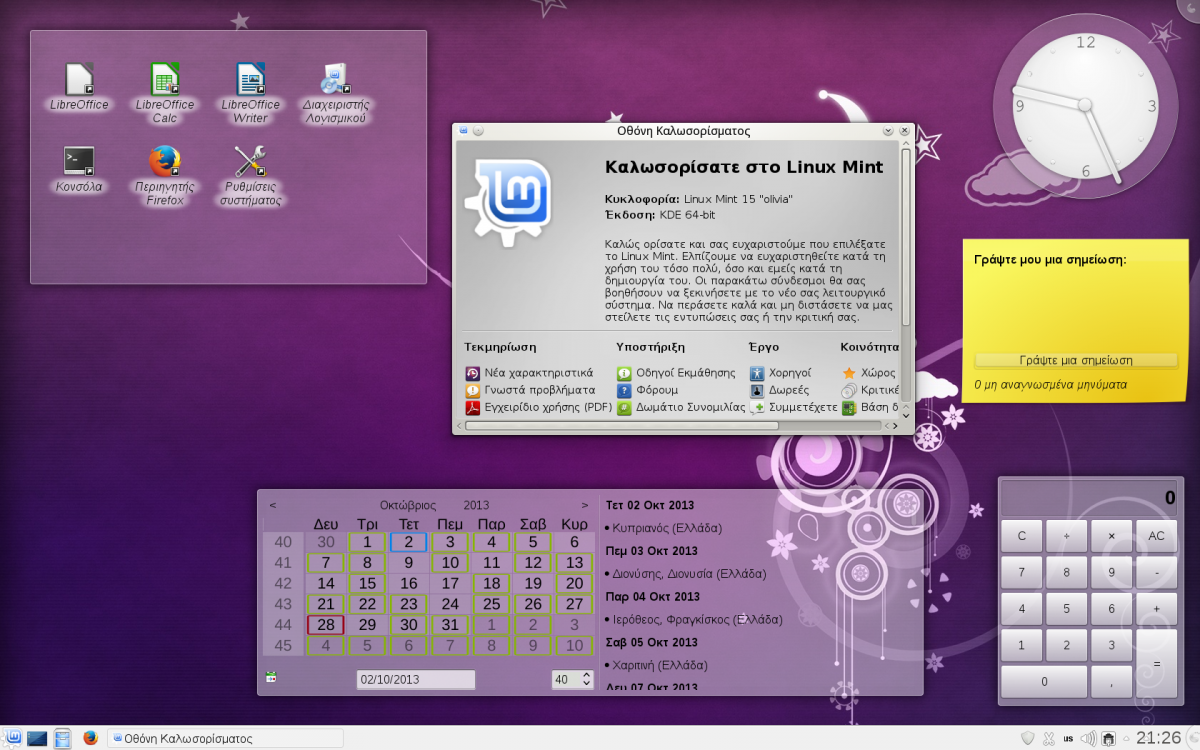Click the Δωμάτιο Συνομιλίας chat icon
This screenshot has width=1200, height=750.
624,407
